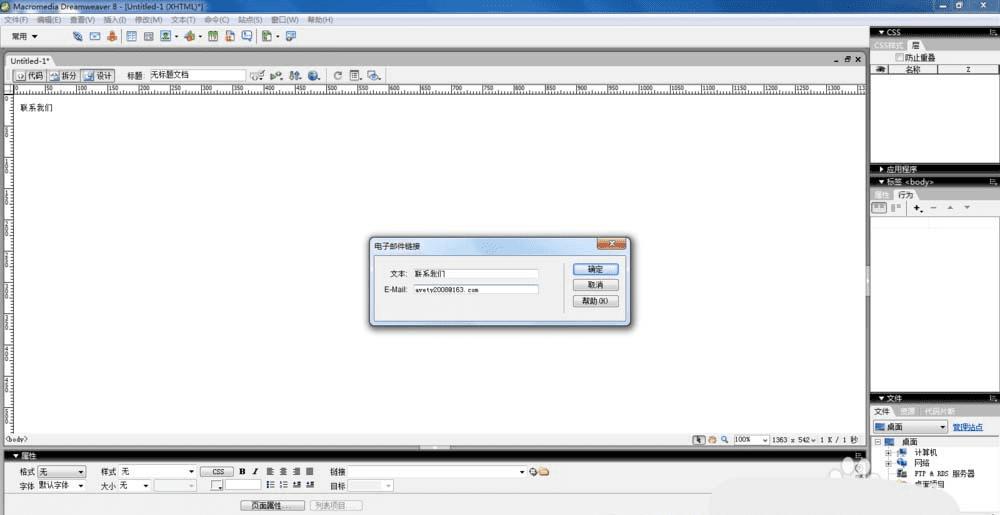Open the 插入(I) menu
Viewport: 1000px width, 515px height.
115,20
